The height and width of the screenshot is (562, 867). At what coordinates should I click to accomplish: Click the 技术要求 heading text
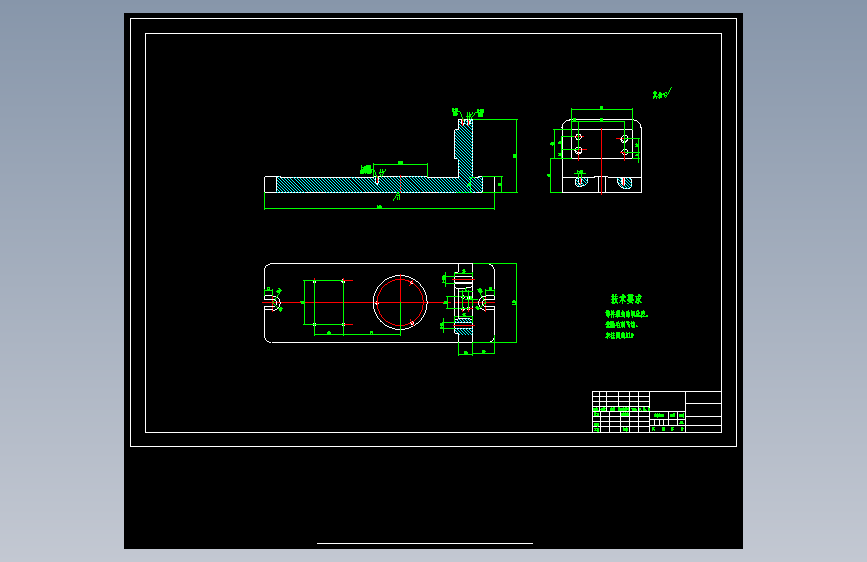point(626,299)
